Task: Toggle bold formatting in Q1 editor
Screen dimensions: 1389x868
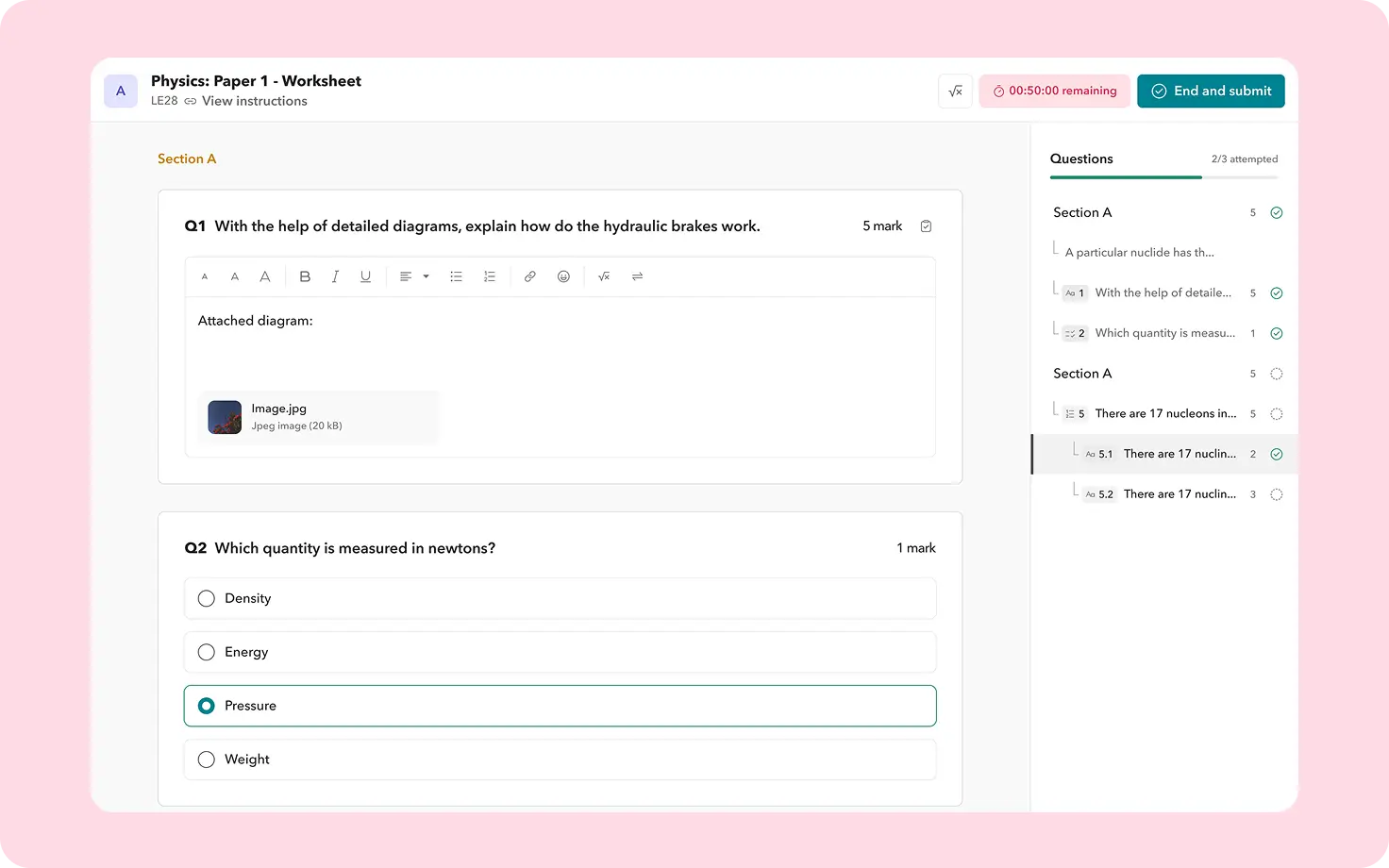Action: 305,276
